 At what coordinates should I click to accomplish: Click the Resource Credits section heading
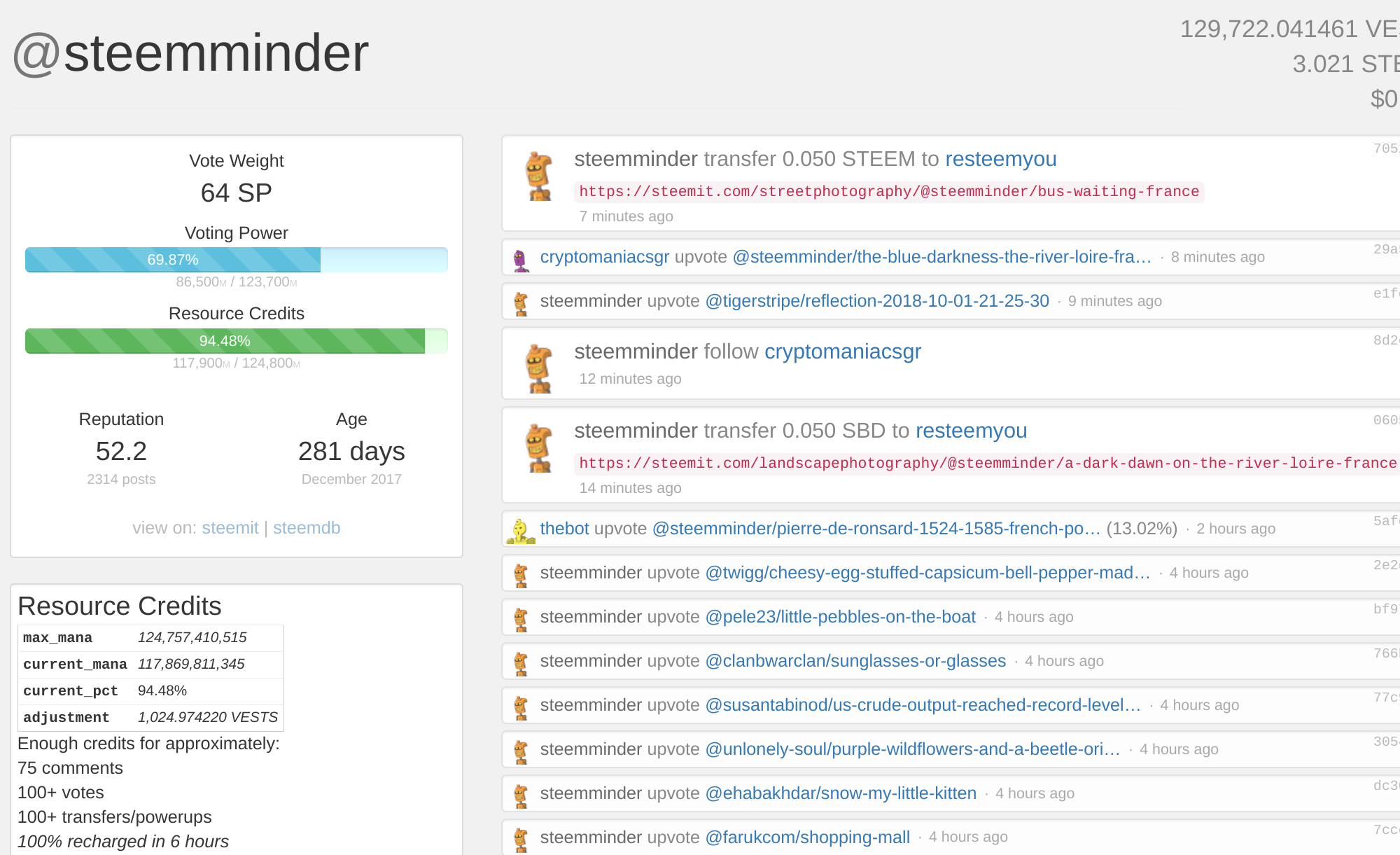[120, 606]
